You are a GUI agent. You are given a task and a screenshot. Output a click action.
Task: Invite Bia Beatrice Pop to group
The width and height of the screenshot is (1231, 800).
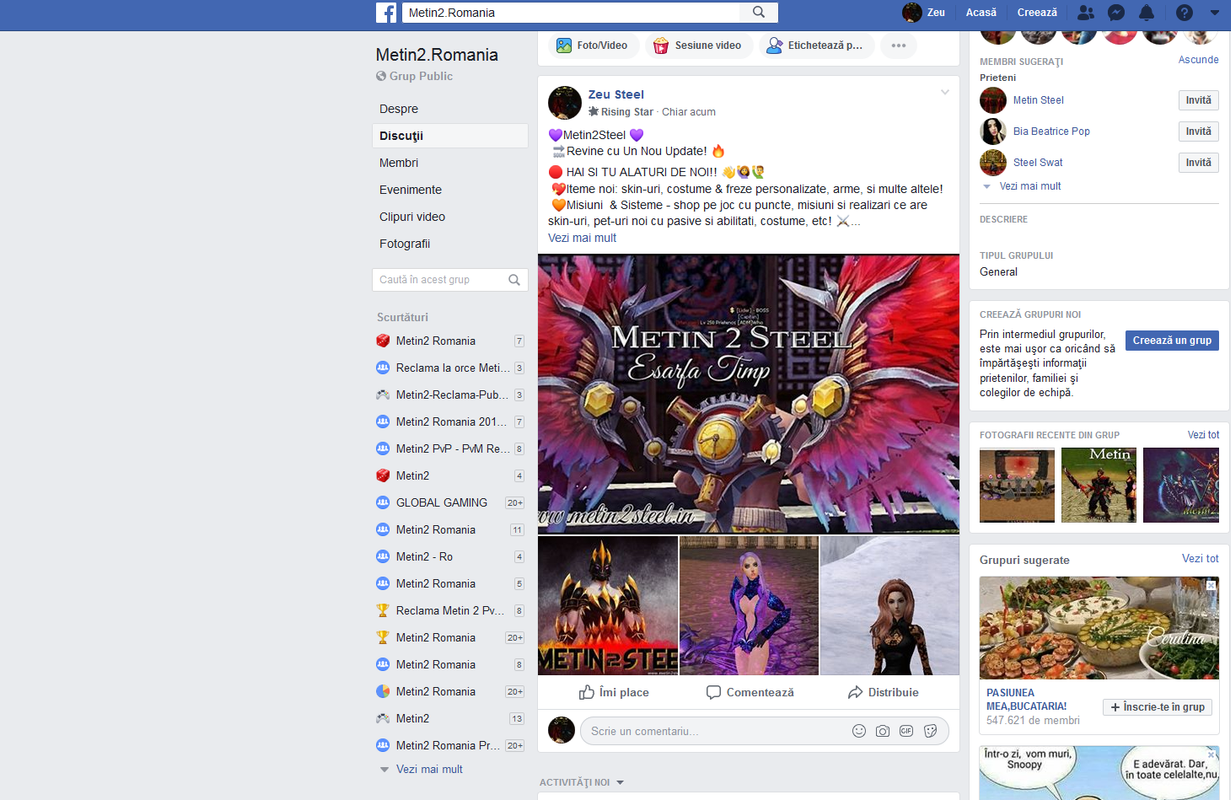click(x=1198, y=131)
